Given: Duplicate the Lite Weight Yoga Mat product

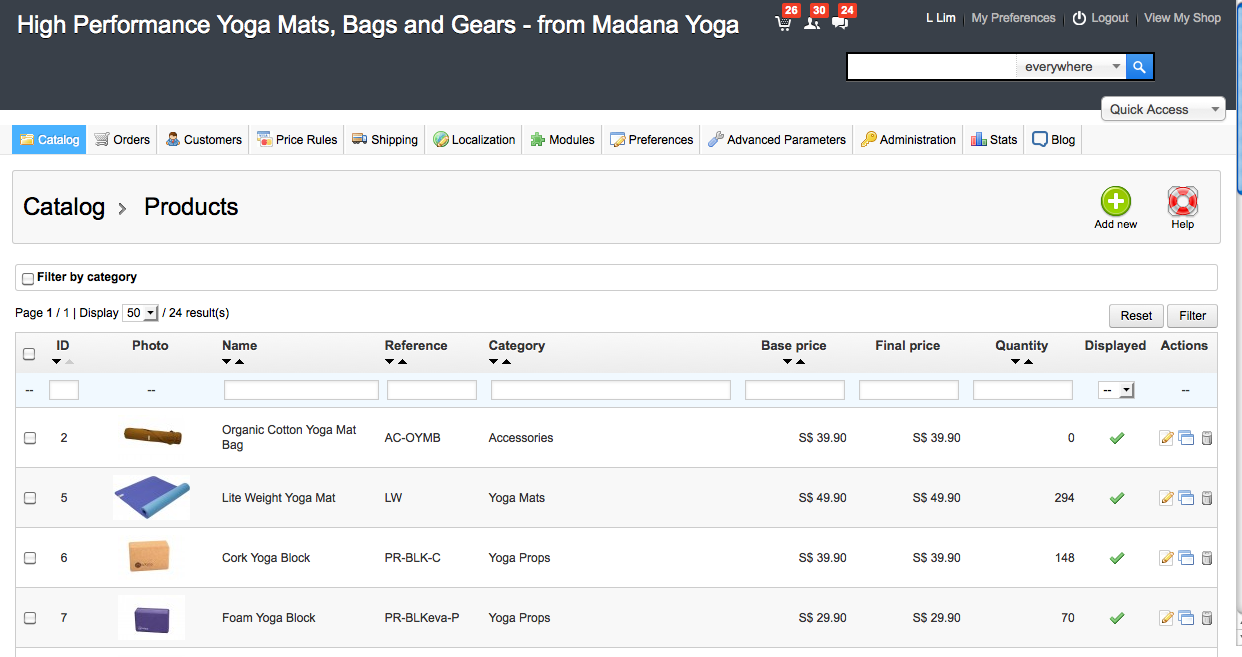Looking at the screenshot, I should [1186, 498].
